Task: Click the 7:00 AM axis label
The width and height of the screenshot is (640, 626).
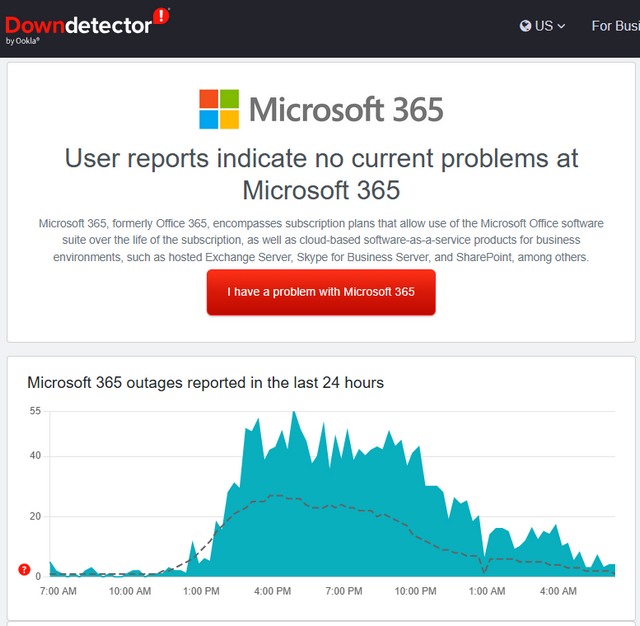Action: [58, 591]
